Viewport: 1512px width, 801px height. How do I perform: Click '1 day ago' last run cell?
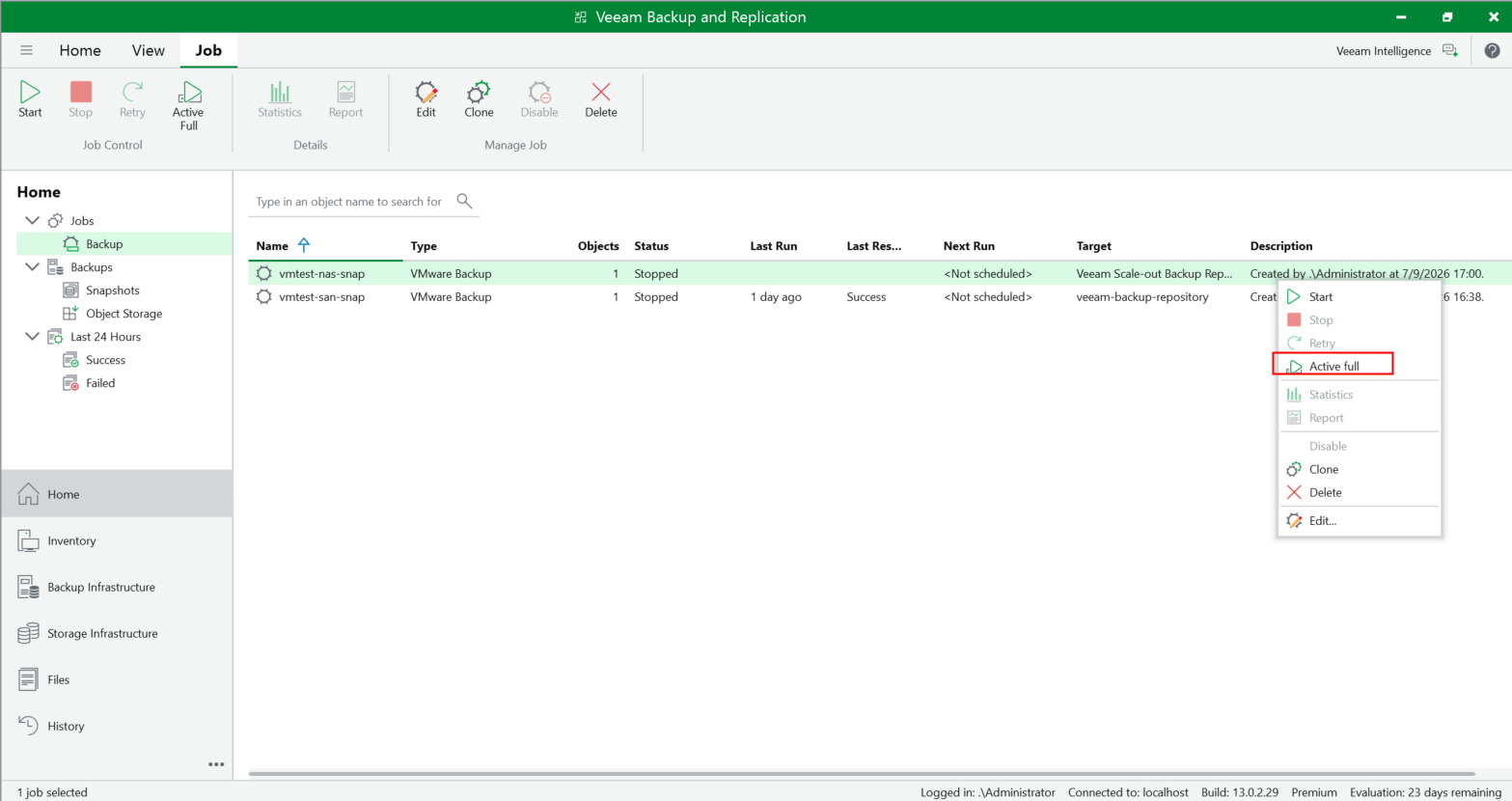tap(776, 296)
